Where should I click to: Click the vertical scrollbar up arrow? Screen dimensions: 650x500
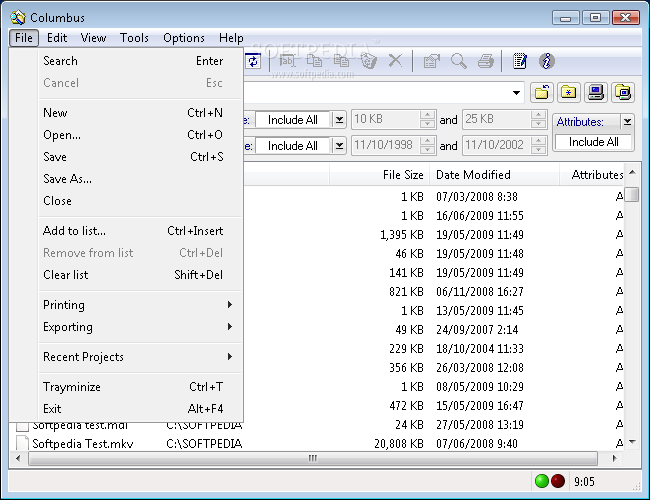[x=632, y=172]
